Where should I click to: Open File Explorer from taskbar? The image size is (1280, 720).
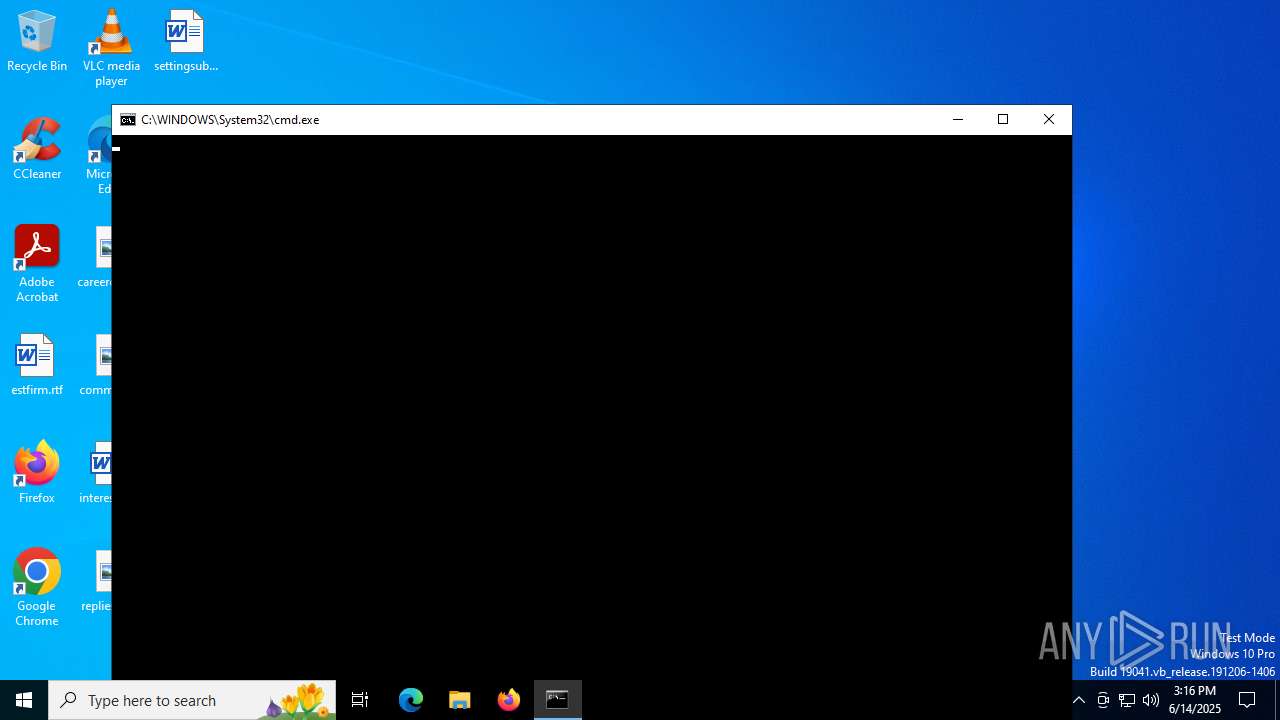[x=460, y=700]
